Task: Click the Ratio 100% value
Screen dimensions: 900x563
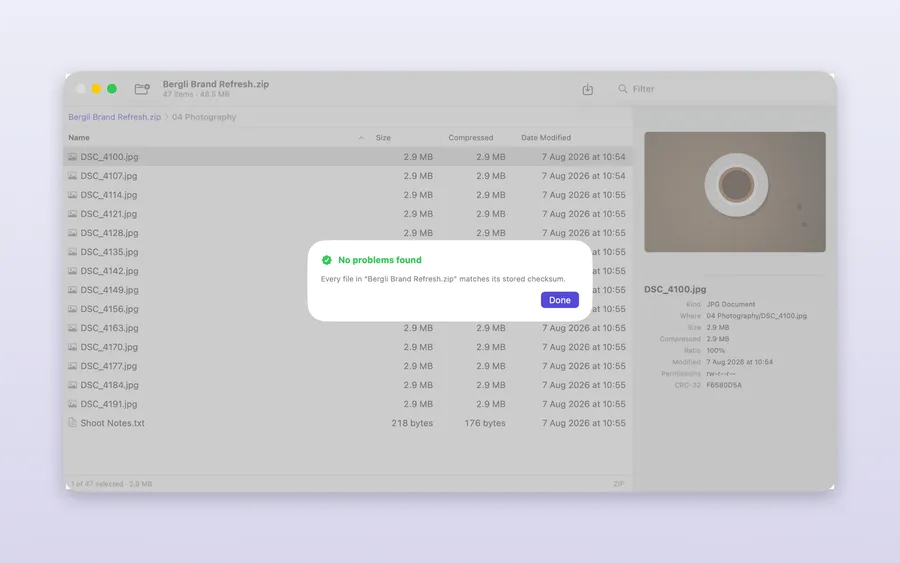Action: pos(715,350)
